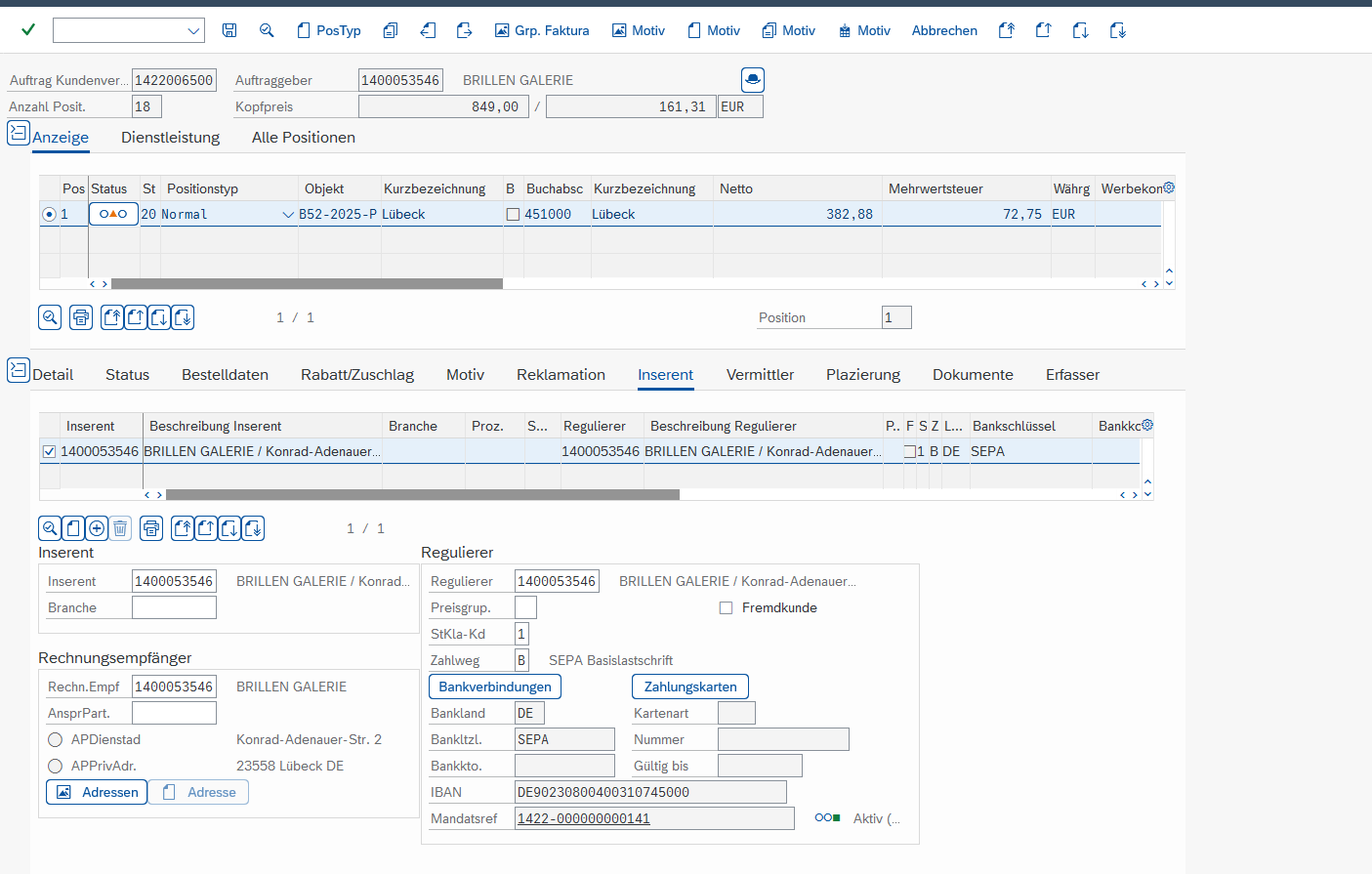Image resolution: width=1372 pixels, height=874 pixels.
Task: Open the Rabatt/Zuschlag tab
Action: (357, 375)
